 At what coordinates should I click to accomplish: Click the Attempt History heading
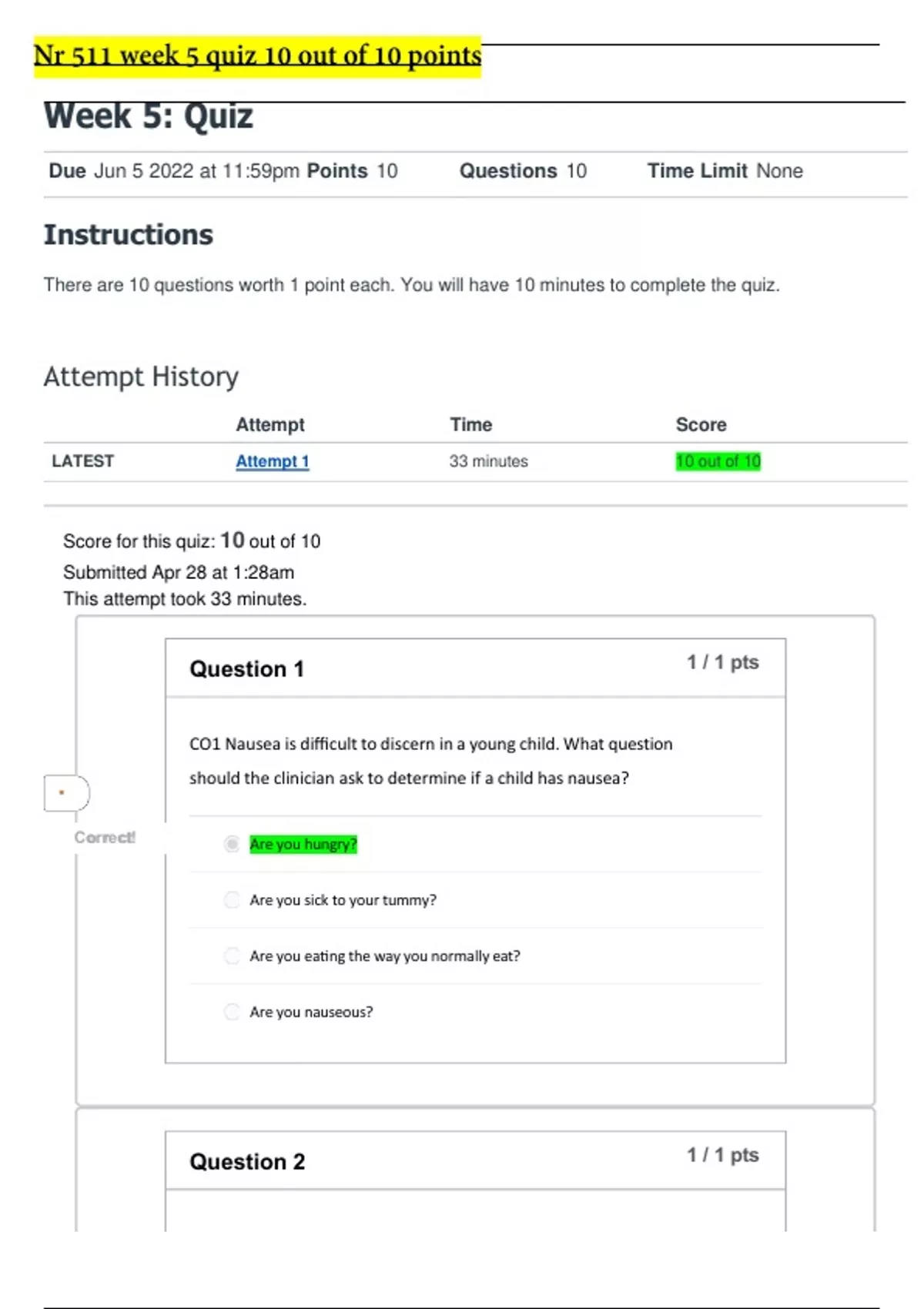click(x=141, y=377)
